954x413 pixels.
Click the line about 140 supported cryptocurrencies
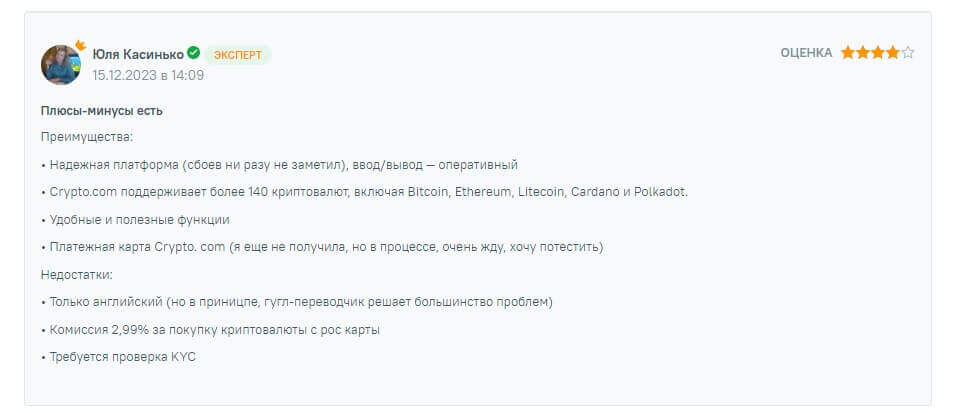(365, 191)
